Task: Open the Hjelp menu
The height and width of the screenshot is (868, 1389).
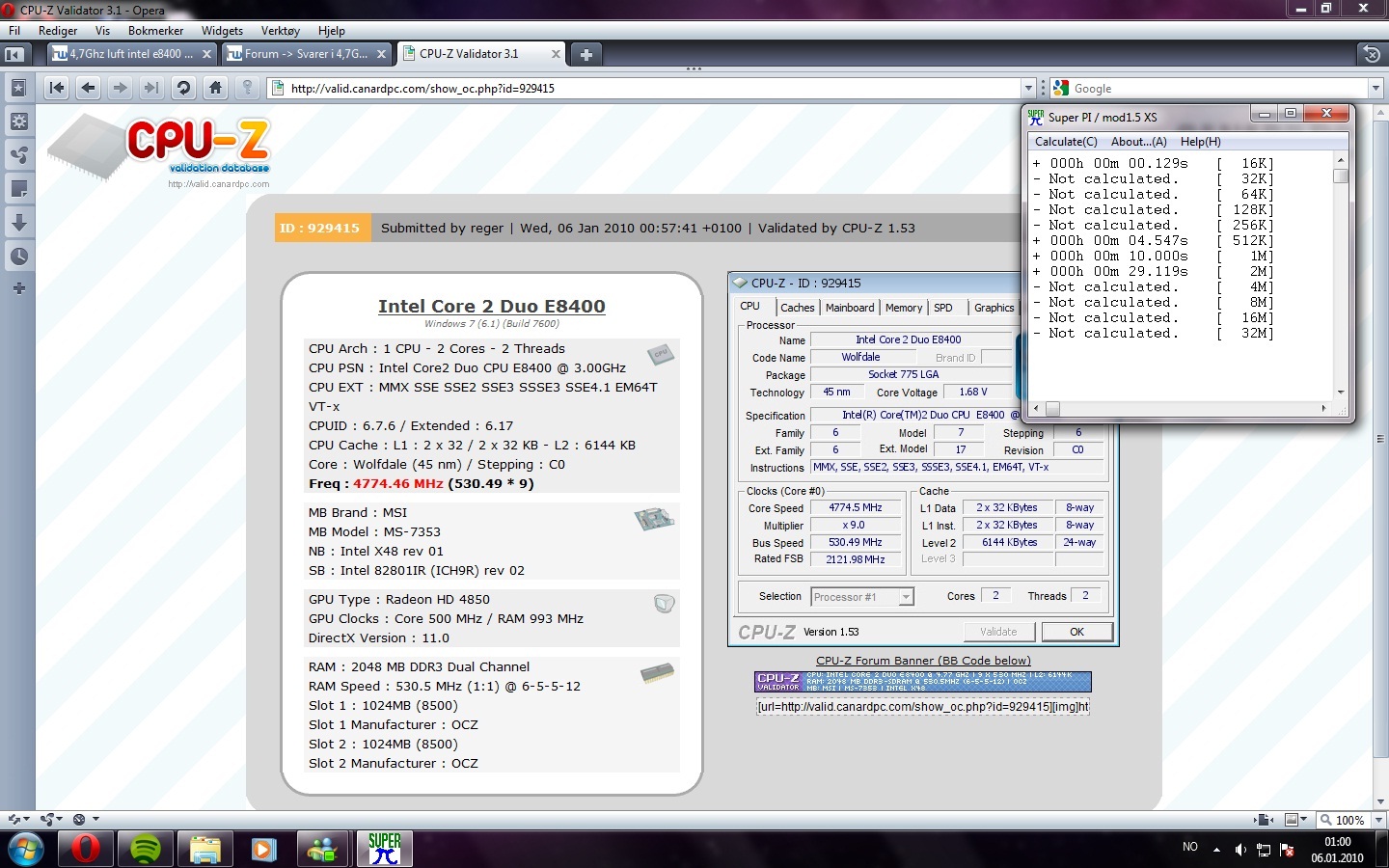Action: click(331, 31)
